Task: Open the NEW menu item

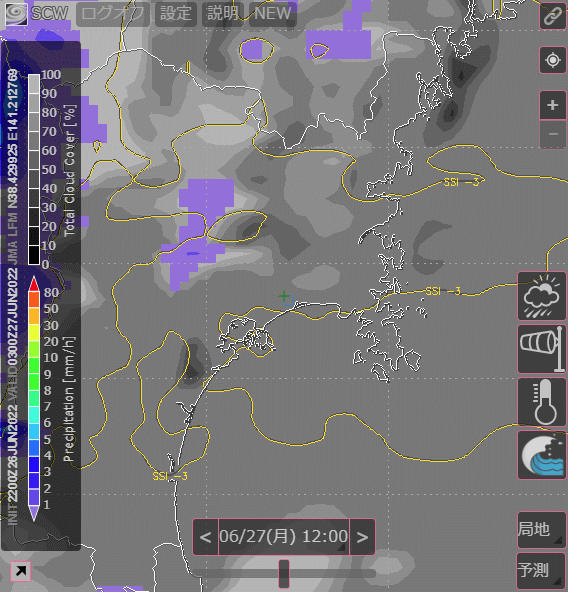Action: (x=273, y=14)
